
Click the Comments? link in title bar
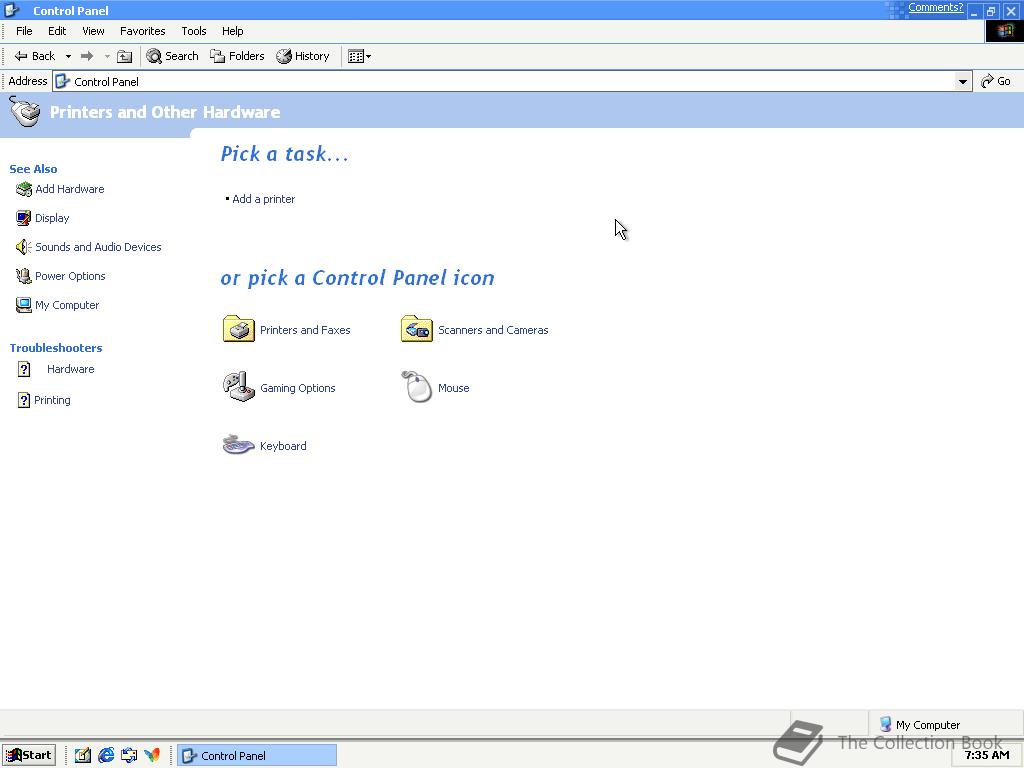[x=935, y=7]
